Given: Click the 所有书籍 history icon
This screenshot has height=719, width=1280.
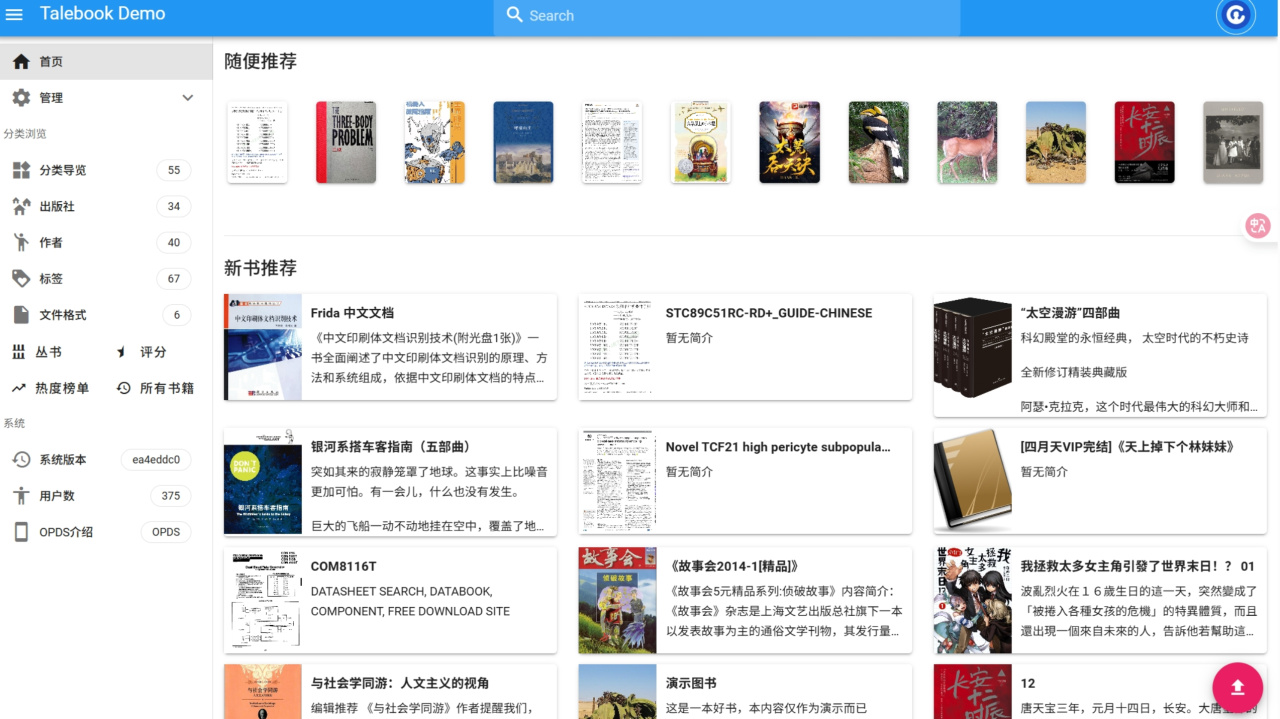Looking at the screenshot, I should coord(123,388).
